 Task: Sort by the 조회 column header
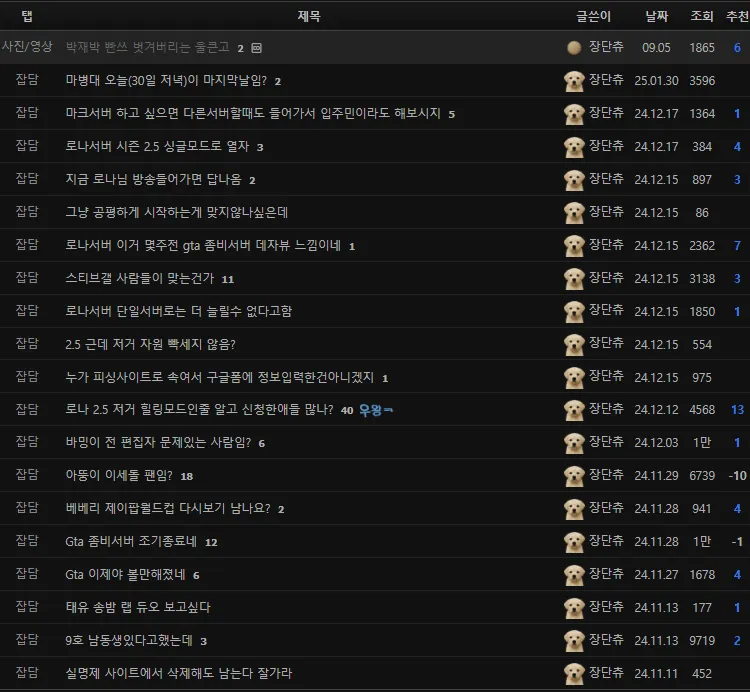[x=702, y=16]
